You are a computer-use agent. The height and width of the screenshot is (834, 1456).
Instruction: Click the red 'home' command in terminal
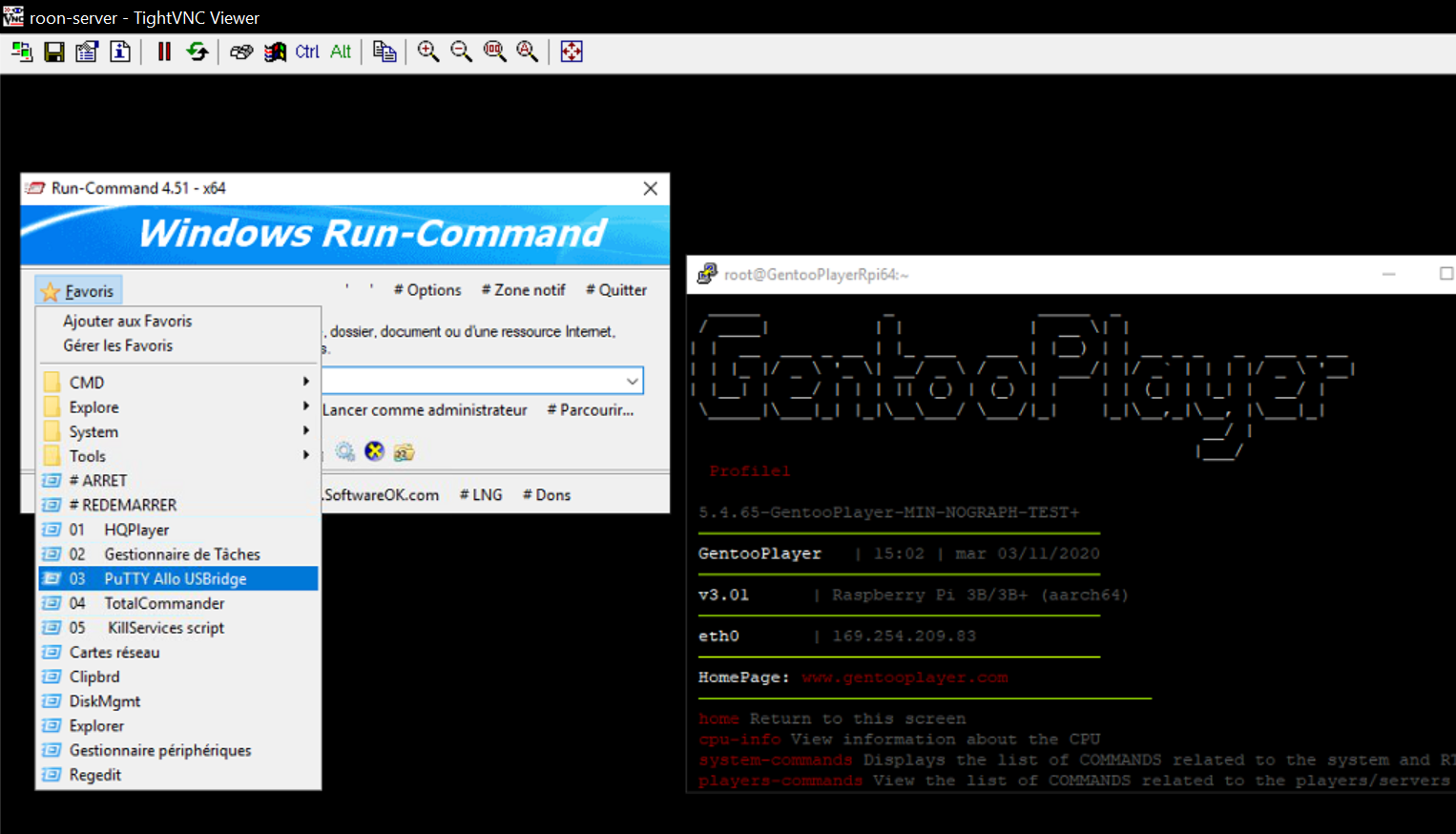[x=718, y=719]
